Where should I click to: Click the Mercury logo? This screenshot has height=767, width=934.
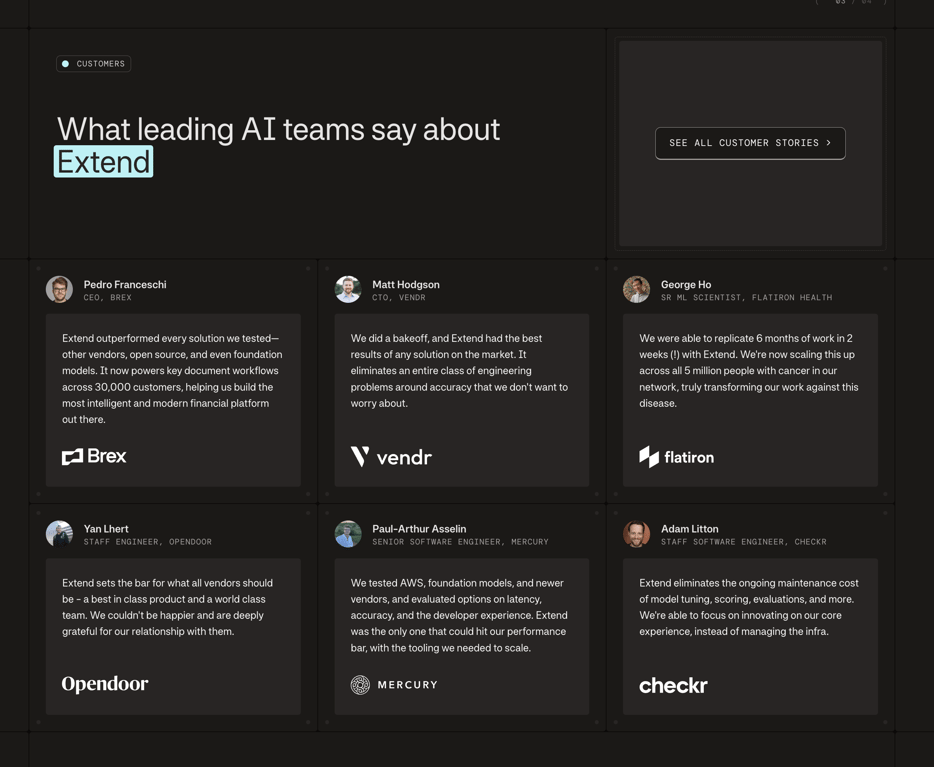[394, 685]
